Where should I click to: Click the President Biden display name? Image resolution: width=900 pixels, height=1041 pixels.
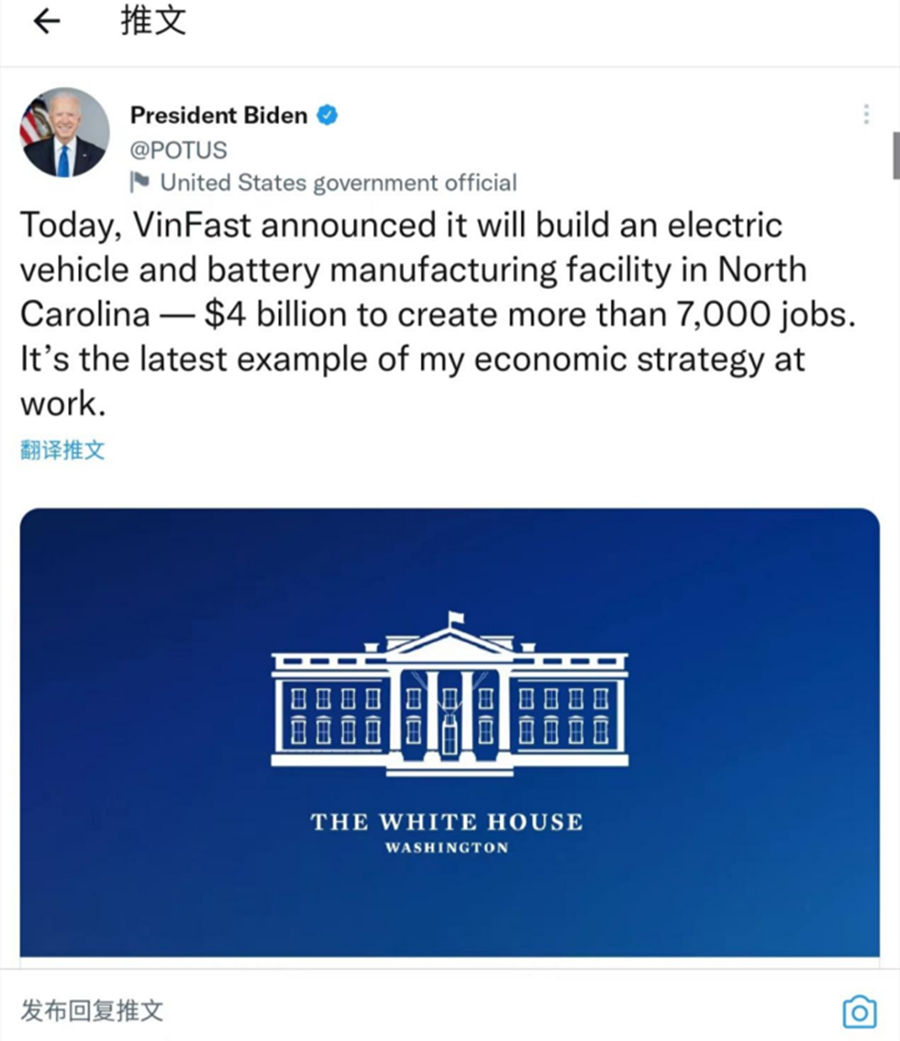219,115
